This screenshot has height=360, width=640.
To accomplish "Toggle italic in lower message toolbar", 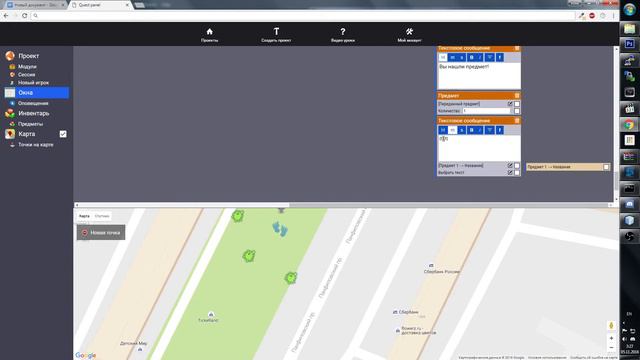I will coord(480,130).
